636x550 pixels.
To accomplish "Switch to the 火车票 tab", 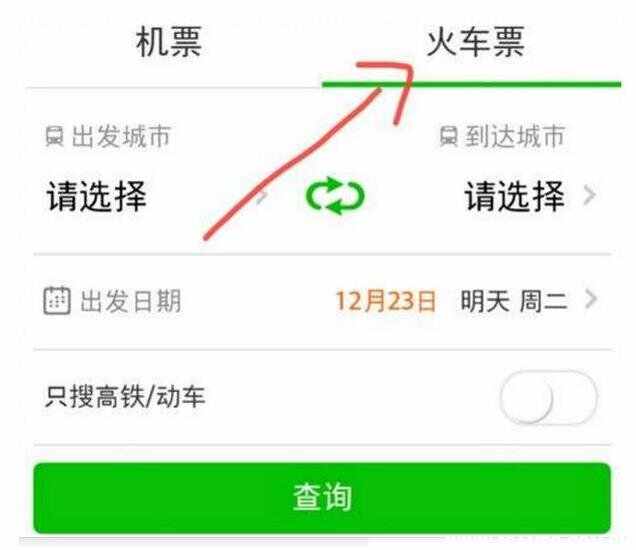I will pyautogui.click(x=475, y=42).
